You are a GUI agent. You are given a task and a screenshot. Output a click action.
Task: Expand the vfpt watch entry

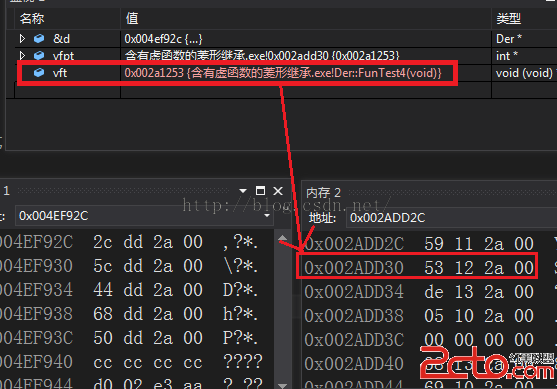coord(22,55)
